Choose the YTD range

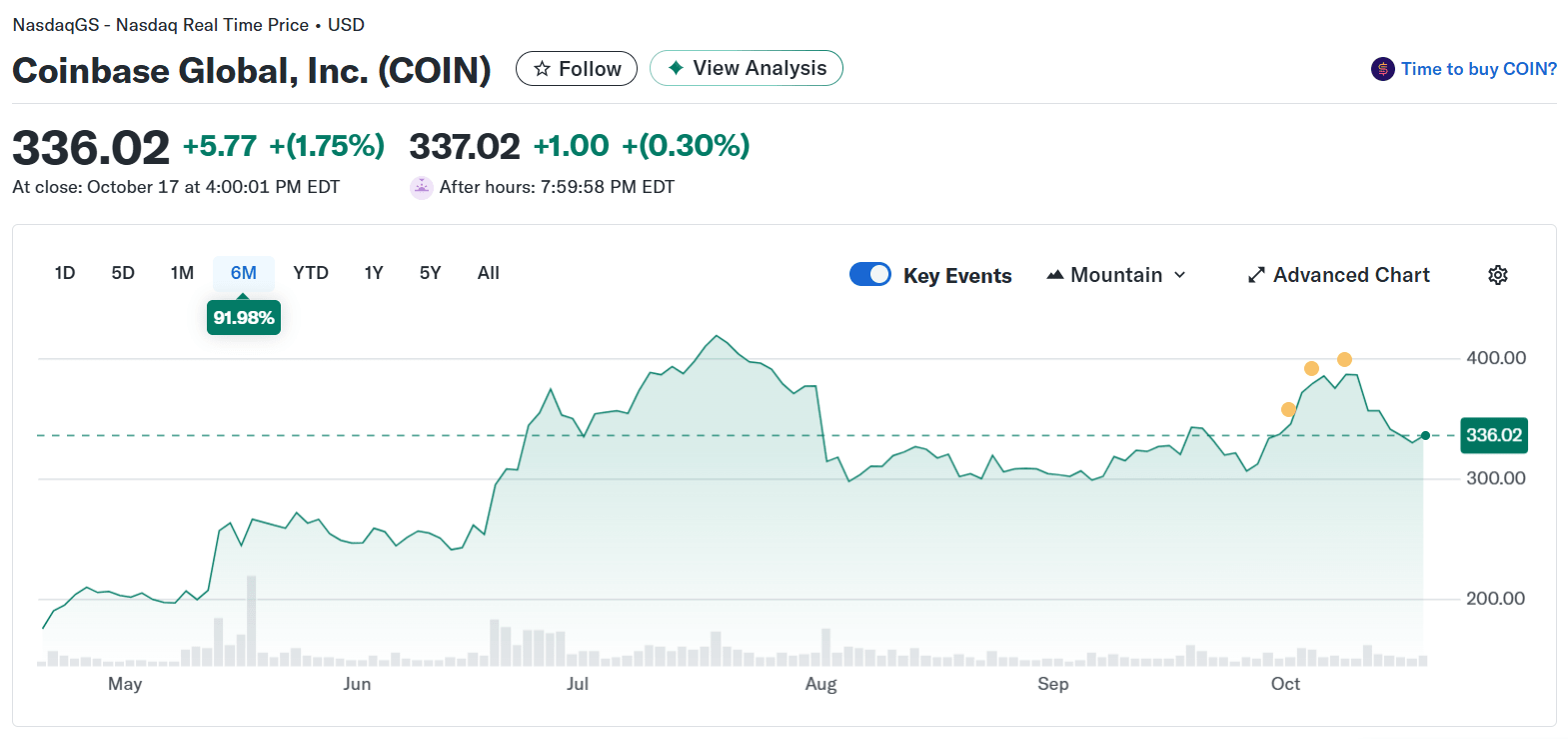click(311, 273)
